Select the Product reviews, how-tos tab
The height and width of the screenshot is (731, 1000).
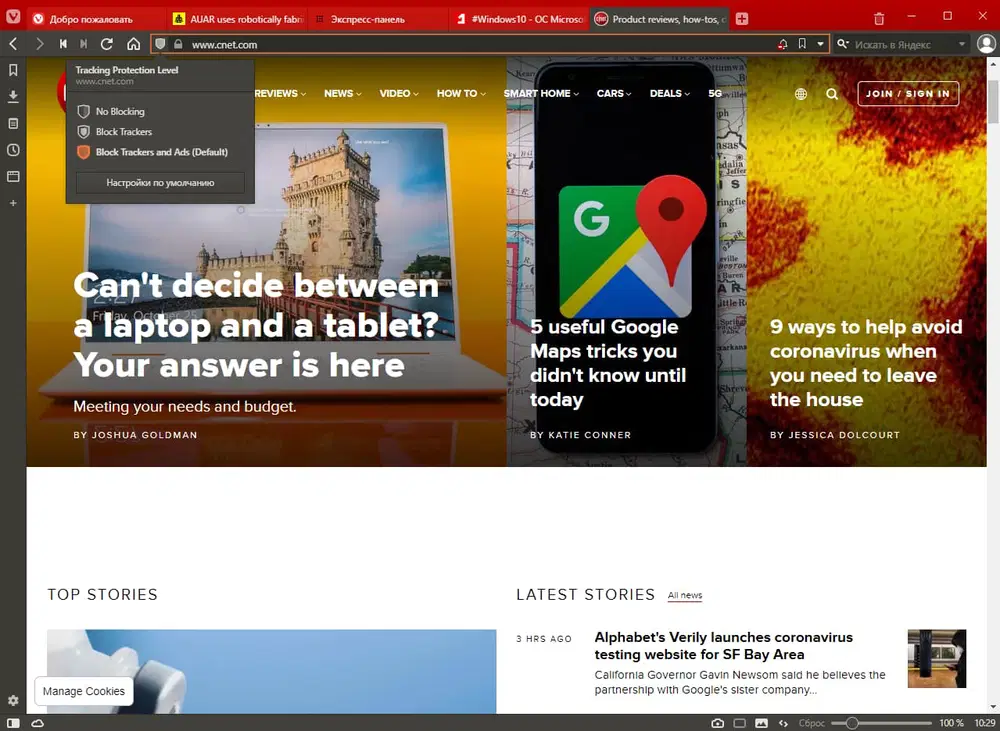coord(659,19)
